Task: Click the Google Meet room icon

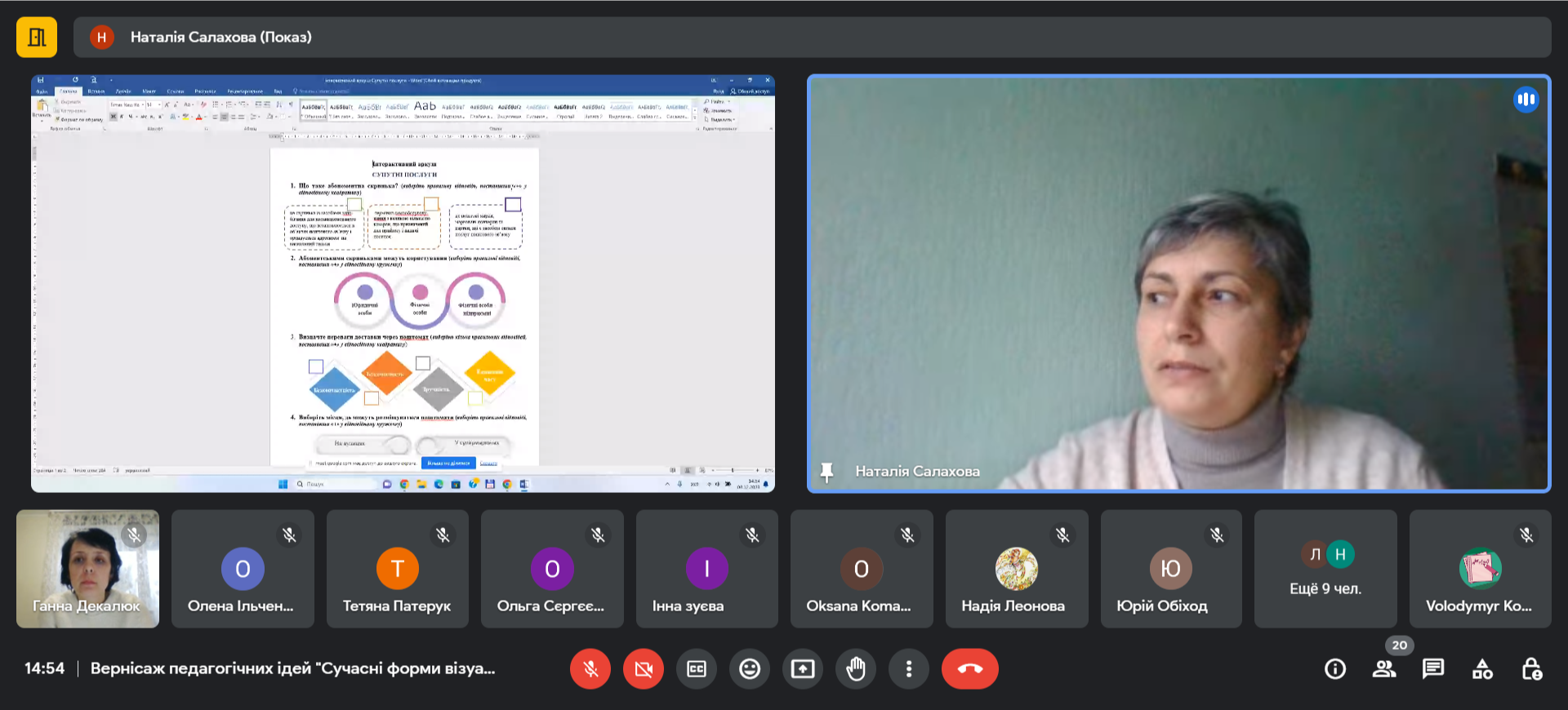Action: click(37, 38)
